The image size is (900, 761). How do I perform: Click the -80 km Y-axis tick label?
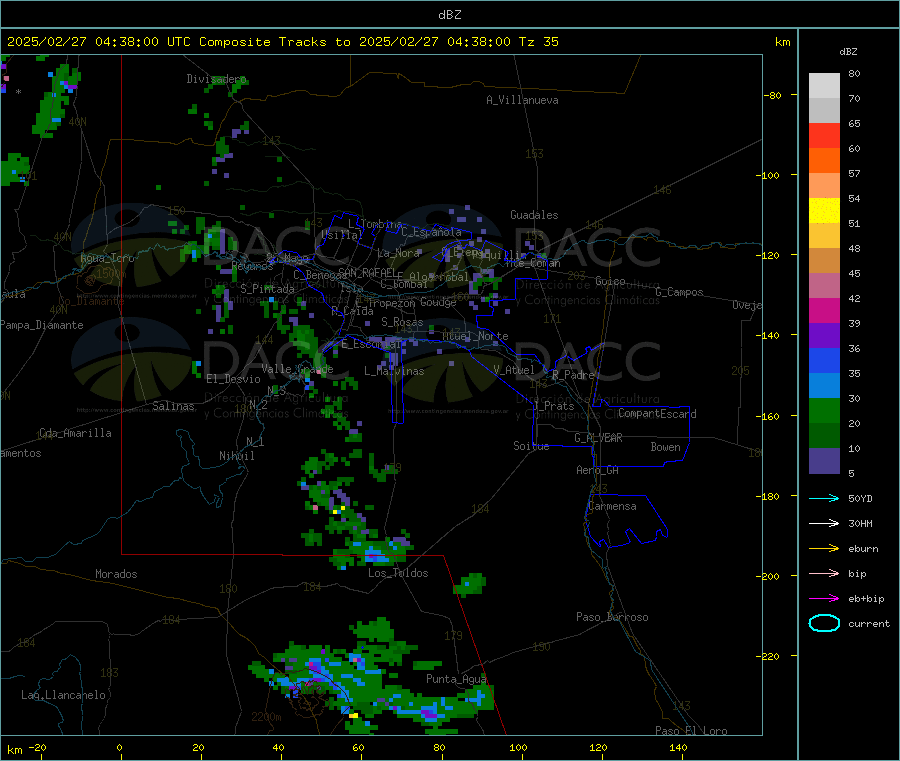click(773, 95)
